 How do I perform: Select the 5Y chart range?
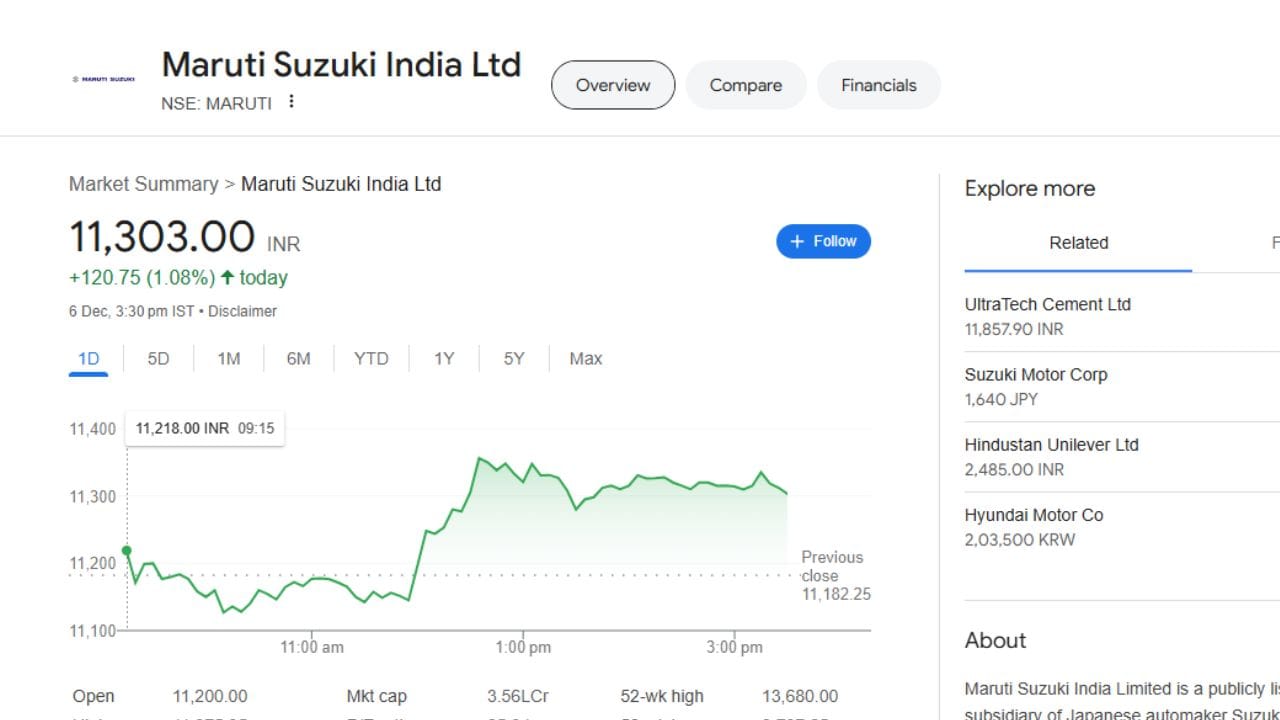click(x=513, y=359)
